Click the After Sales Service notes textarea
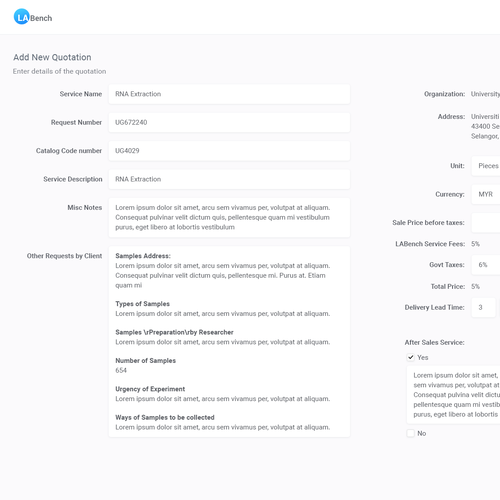 point(453,395)
